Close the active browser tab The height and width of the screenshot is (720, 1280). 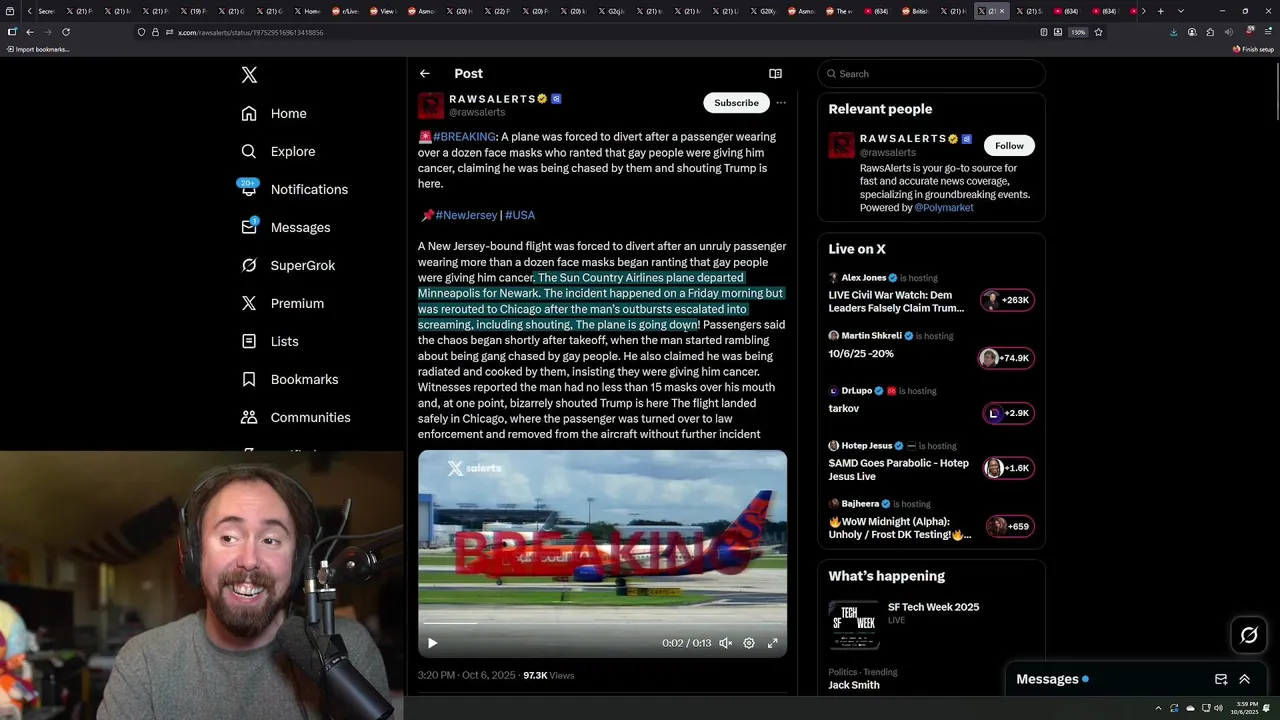(1002, 11)
